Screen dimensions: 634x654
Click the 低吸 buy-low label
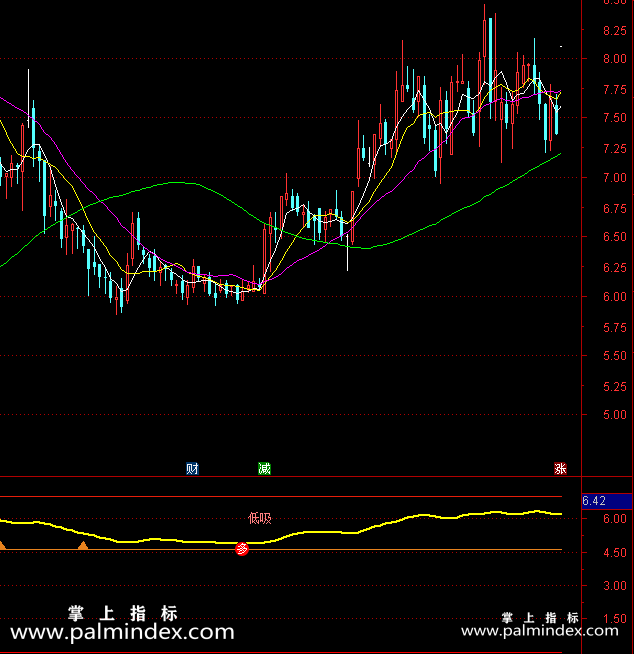pyautogui.click(x=259, y=518)
